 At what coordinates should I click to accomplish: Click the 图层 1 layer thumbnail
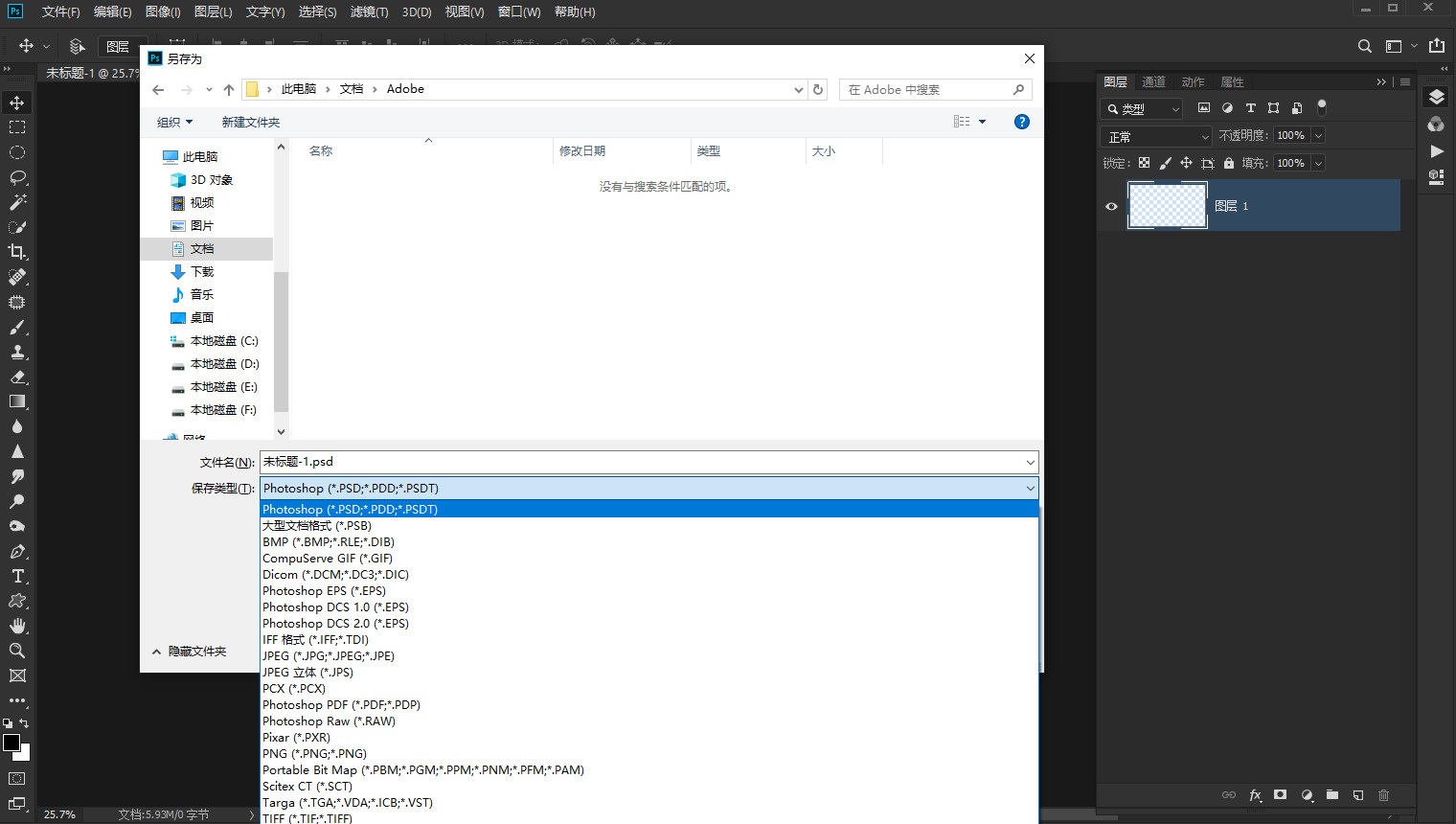(1168, 205)
